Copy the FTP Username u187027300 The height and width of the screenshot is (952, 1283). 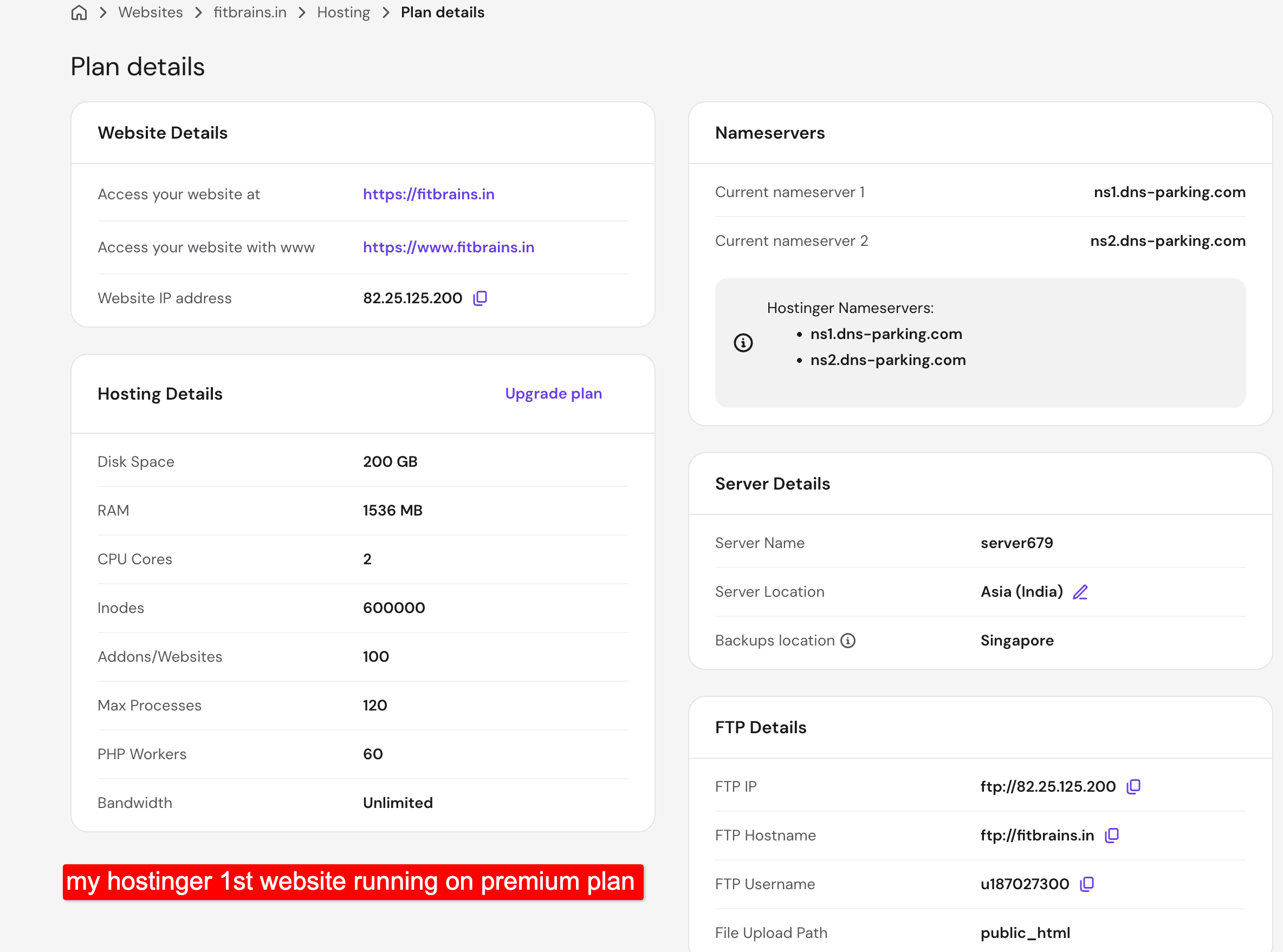pyautogui.click(x=1087, y=884)
